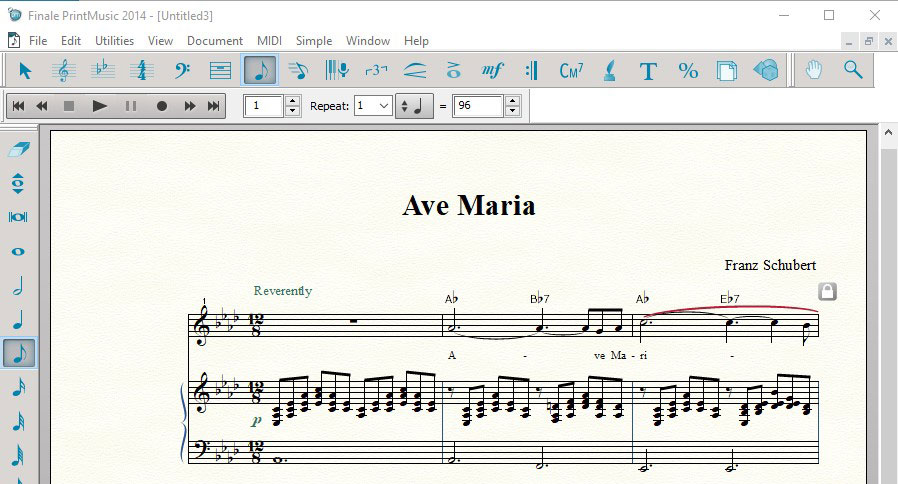Select the quarter note duration

tap(18, 319)
